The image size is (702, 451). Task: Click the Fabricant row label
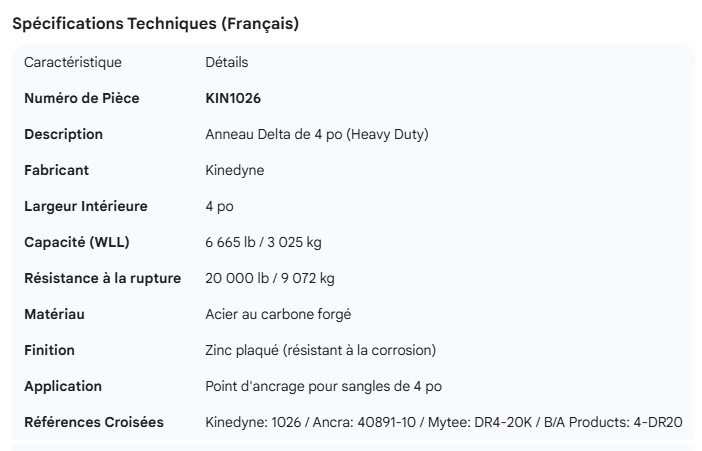pyautogui.click(x=56, y=170)
